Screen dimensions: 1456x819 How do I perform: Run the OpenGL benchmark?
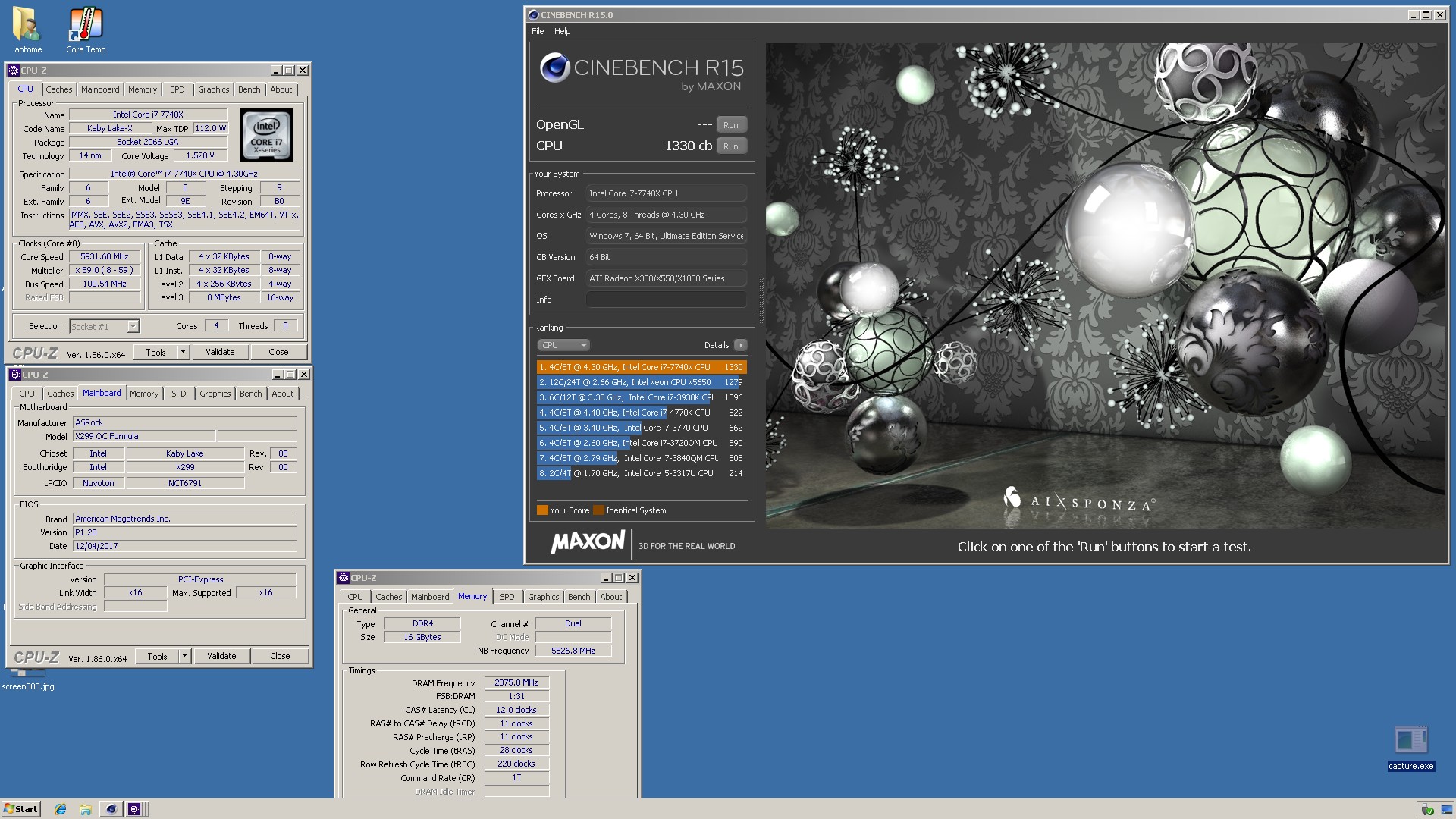731,125
